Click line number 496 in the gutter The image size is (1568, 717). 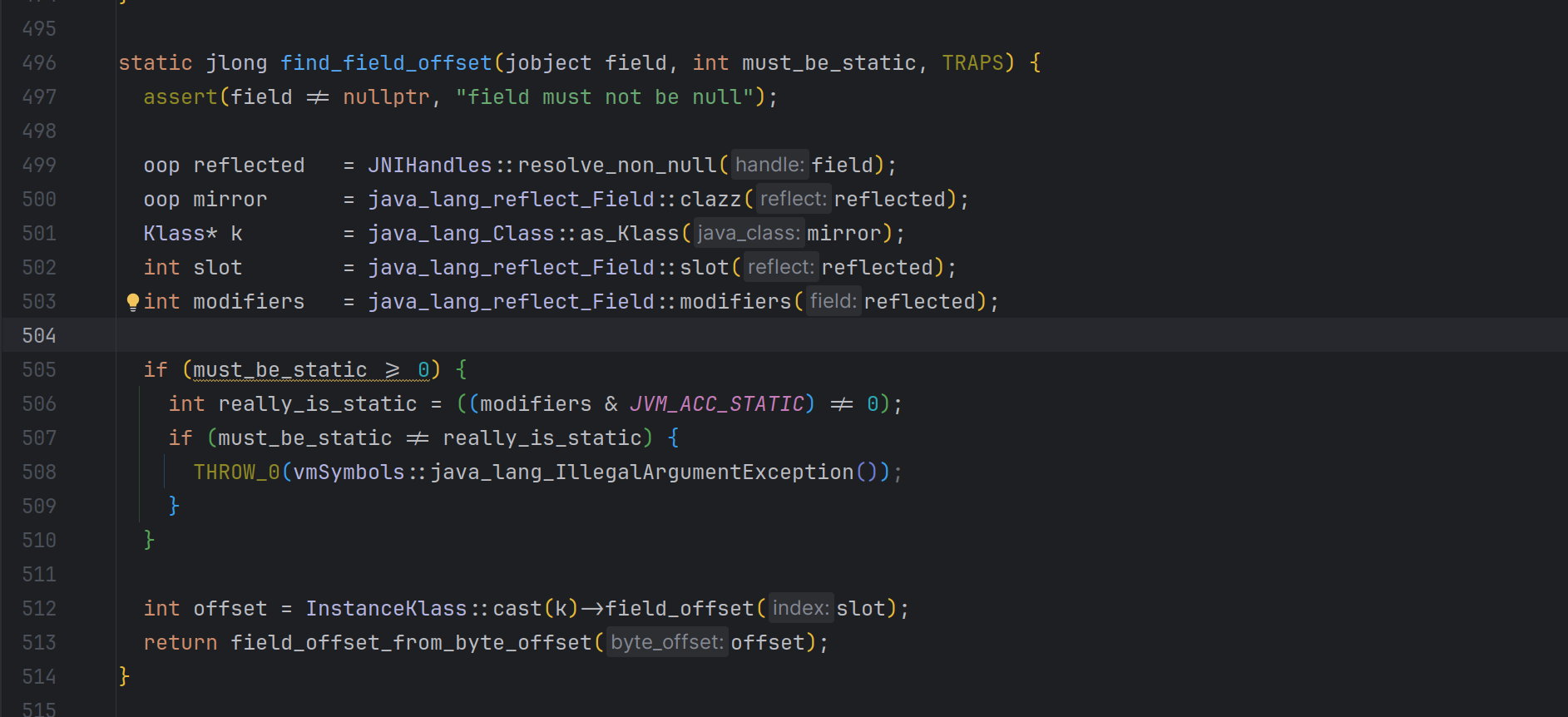tap(39, 63)
